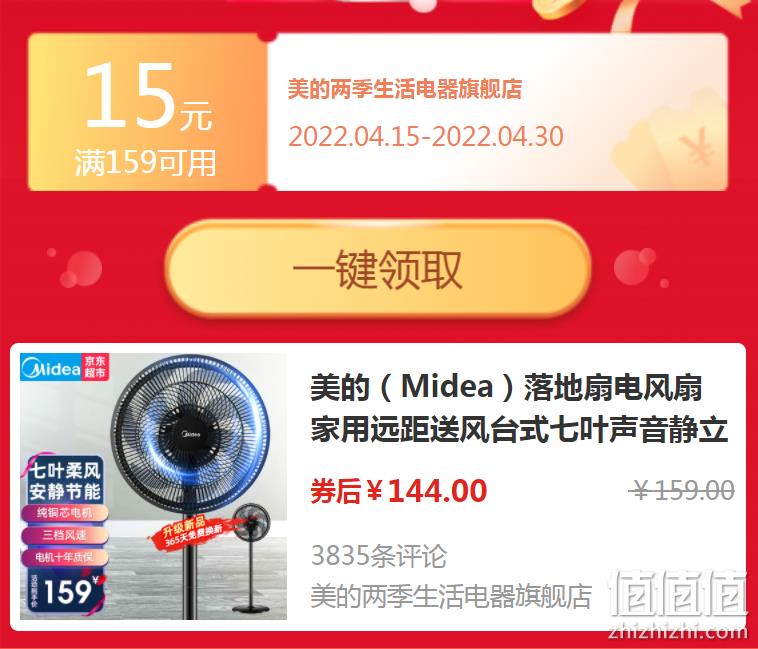Click the 159 price badge on image
The image size is (758, 649).
tap(66, 591)
